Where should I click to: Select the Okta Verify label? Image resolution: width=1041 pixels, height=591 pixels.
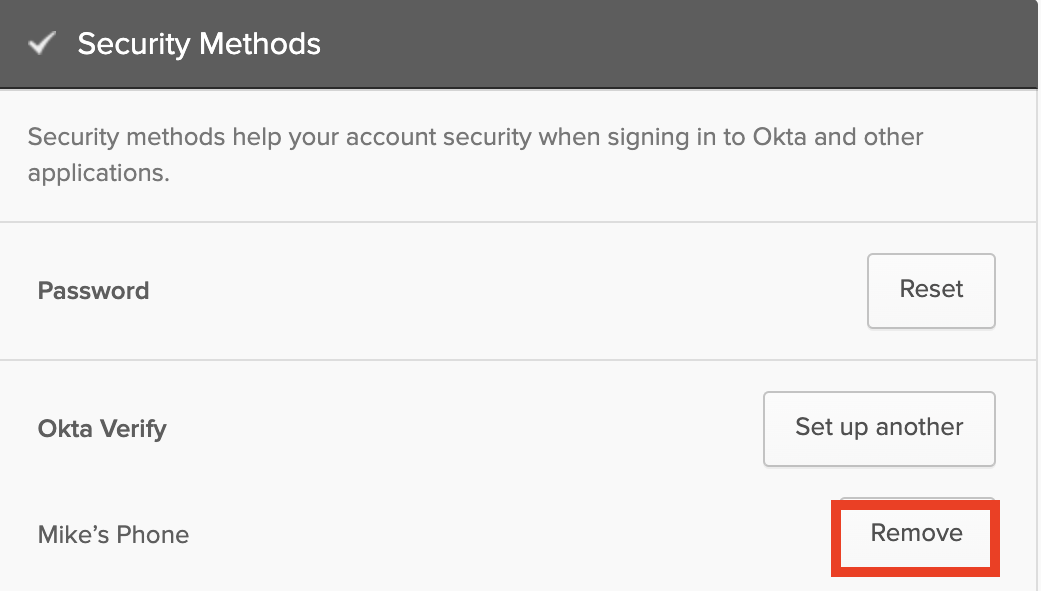click(102, 428)
